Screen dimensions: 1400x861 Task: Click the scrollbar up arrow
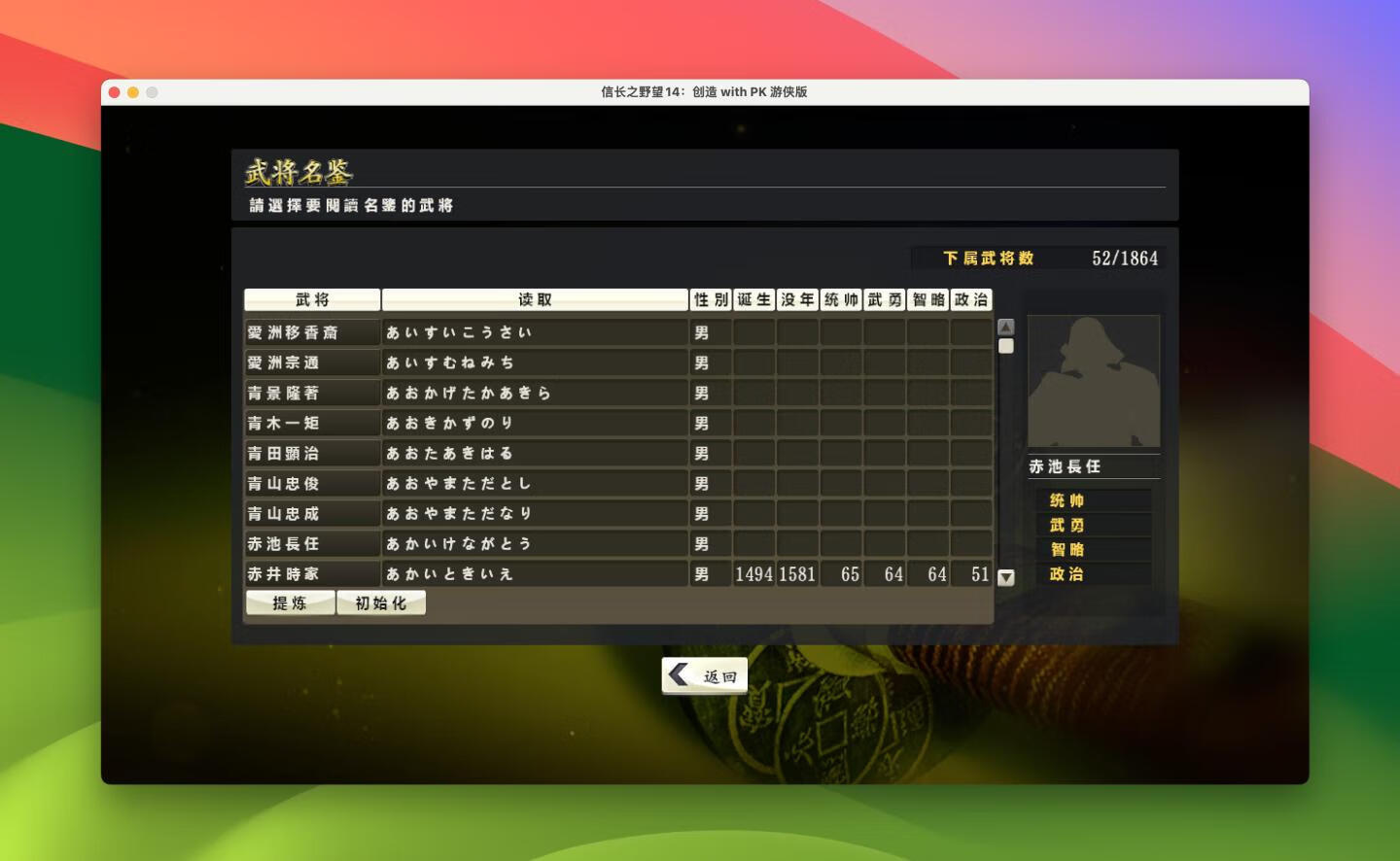pos(1006,327)
